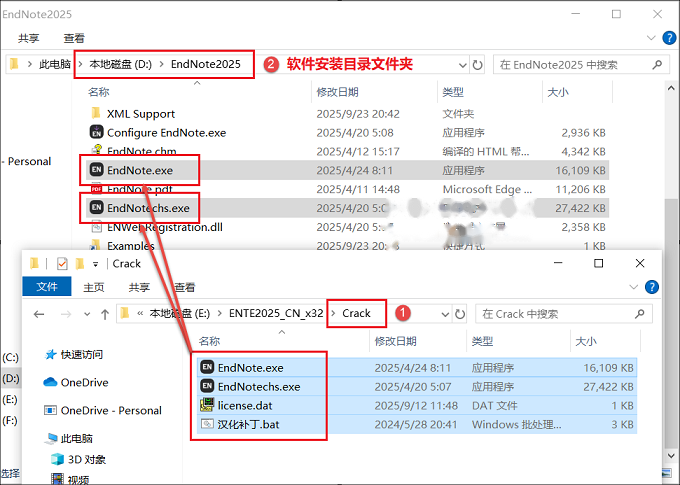This screenshot has width=680, height=485.
Task: Expand breadcrumb chevron after 本地磁盘 (D:)
Action: [x=161, y=64]
